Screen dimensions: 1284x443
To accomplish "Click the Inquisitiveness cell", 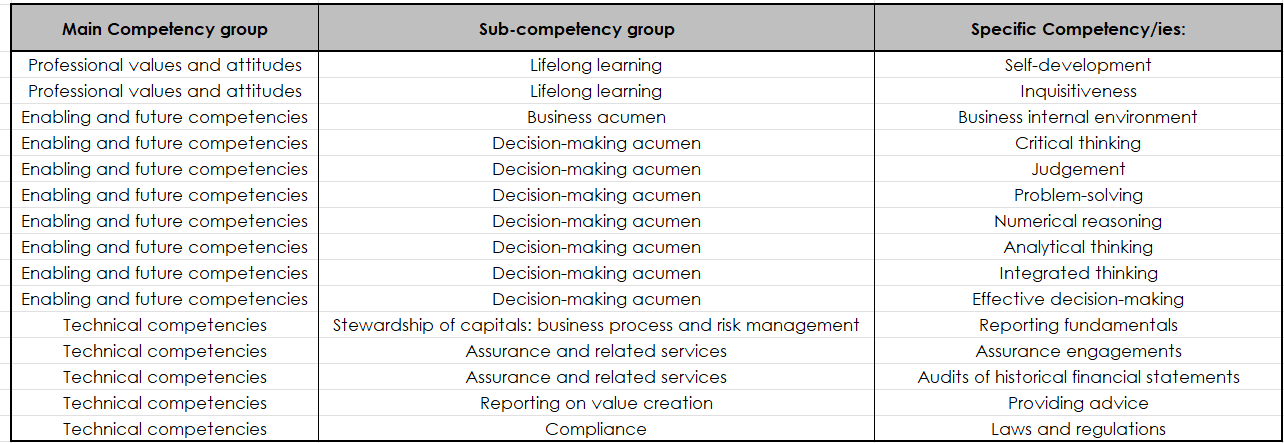I will (1078, 91).
